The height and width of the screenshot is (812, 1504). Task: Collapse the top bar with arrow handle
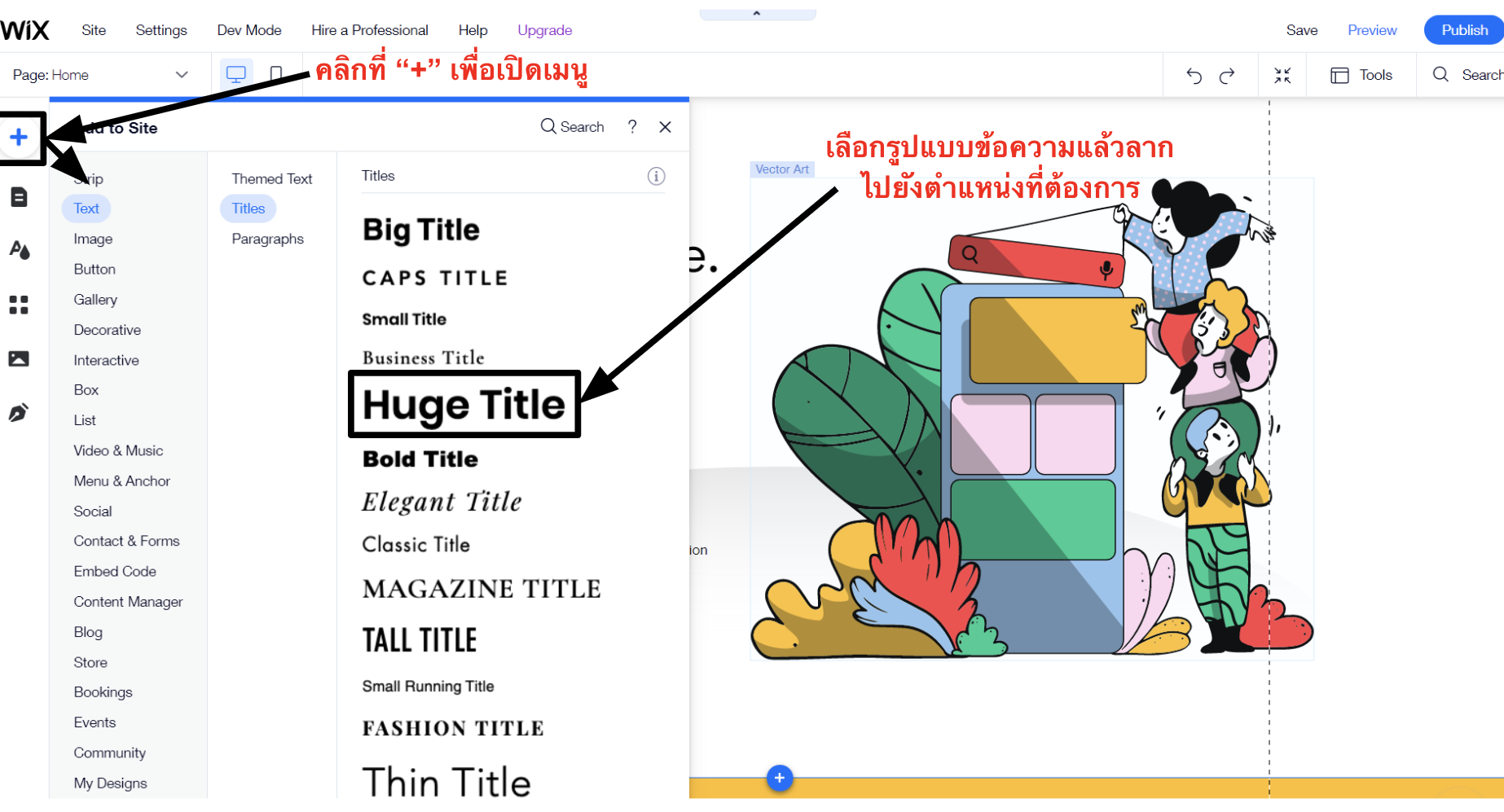(757, 13)
